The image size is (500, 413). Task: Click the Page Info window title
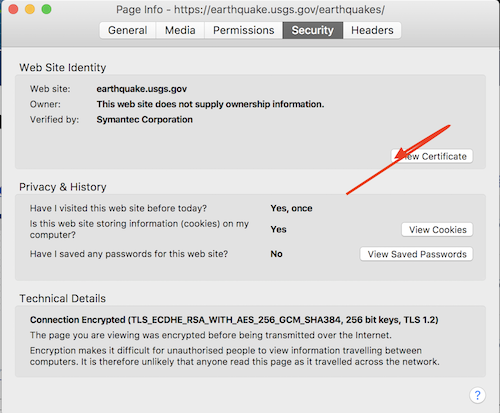point(250,10)
